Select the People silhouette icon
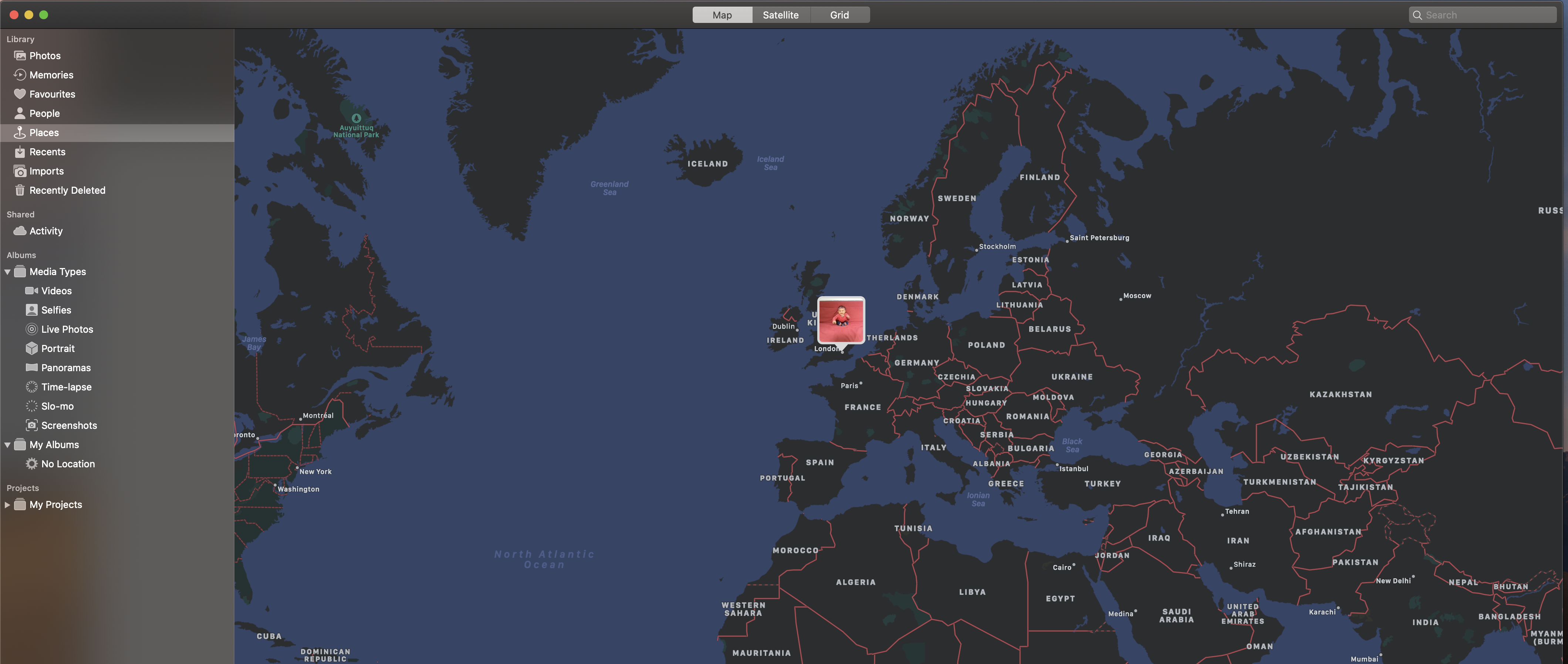The image size is (1568, 664). click(x=20, y=113)
